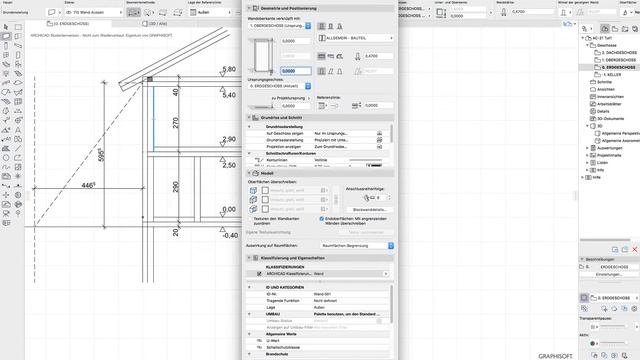640x360 pixels.
Task: Adjust the Aktiv slider in trace palette
Action: pos(614,343)
